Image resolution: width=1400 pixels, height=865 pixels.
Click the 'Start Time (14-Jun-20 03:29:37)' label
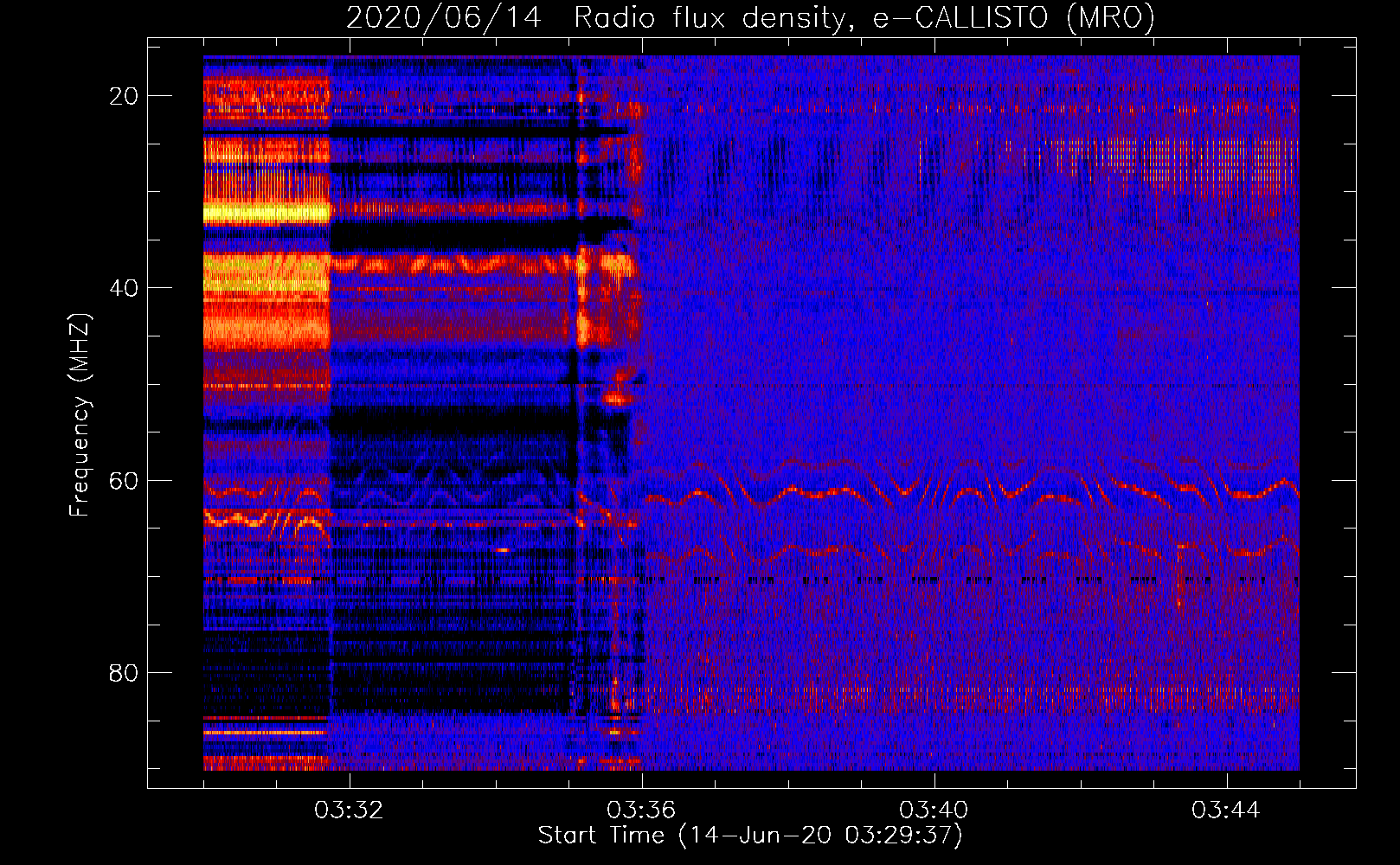tap(750, 836)
